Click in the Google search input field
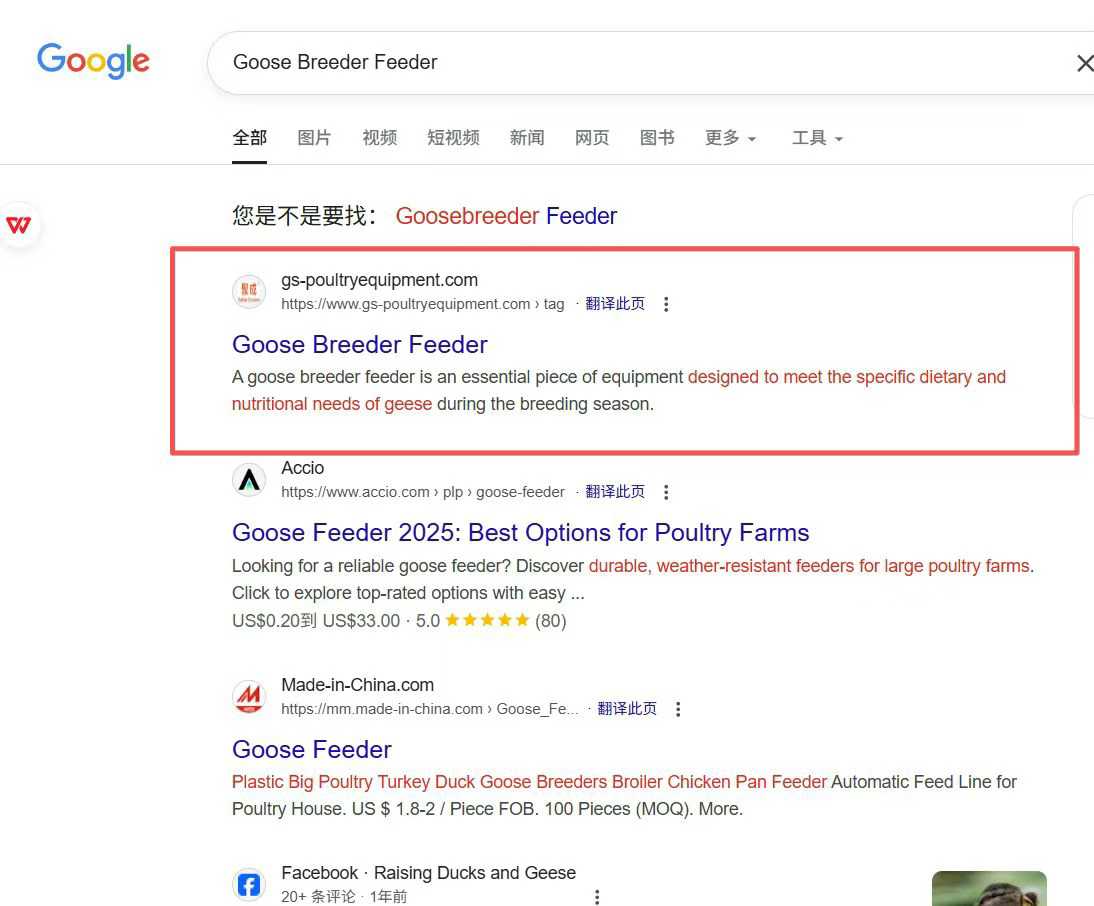 [x=640, y=63]
